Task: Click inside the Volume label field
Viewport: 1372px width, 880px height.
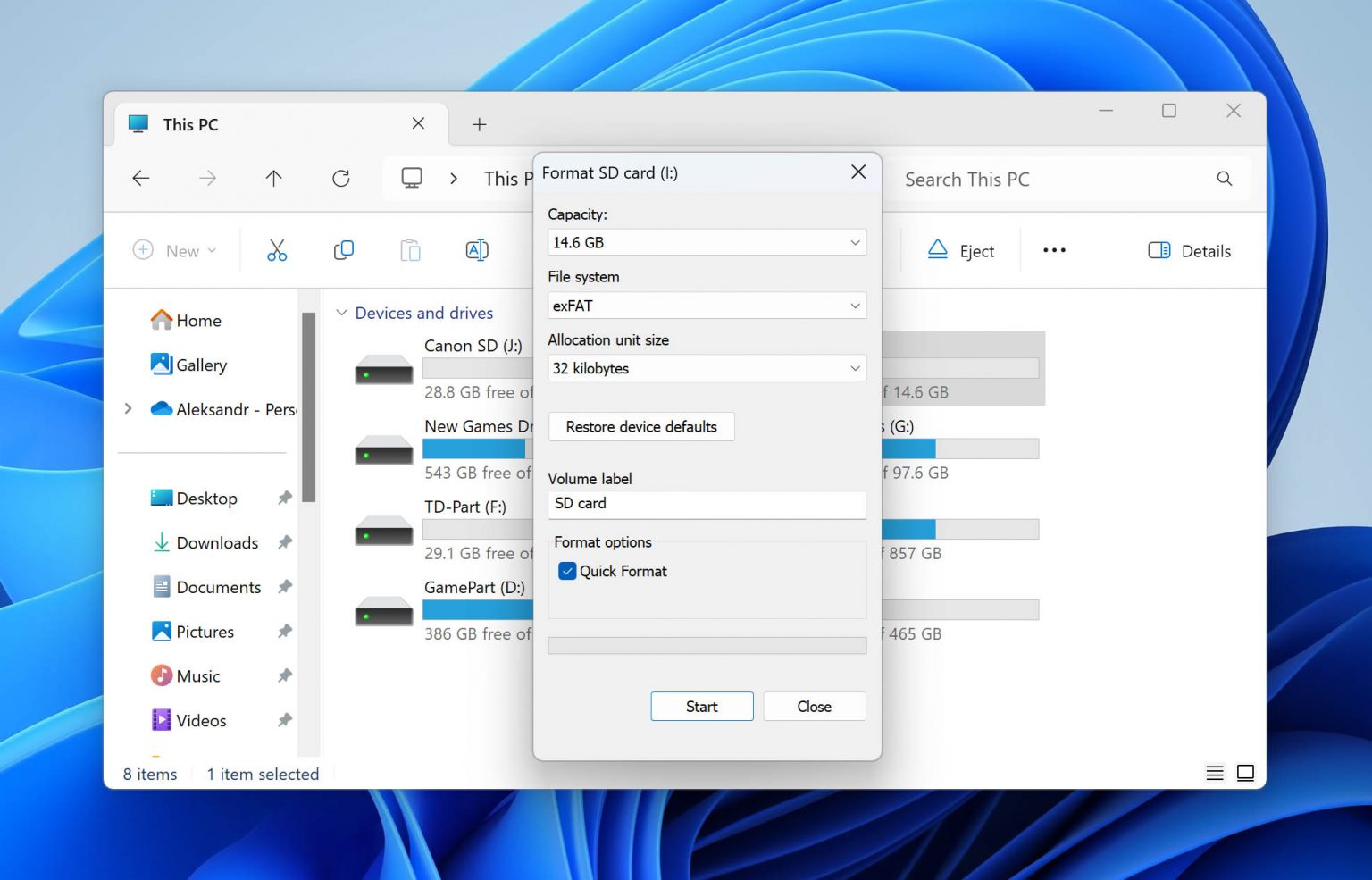Action: click(706, 505)
